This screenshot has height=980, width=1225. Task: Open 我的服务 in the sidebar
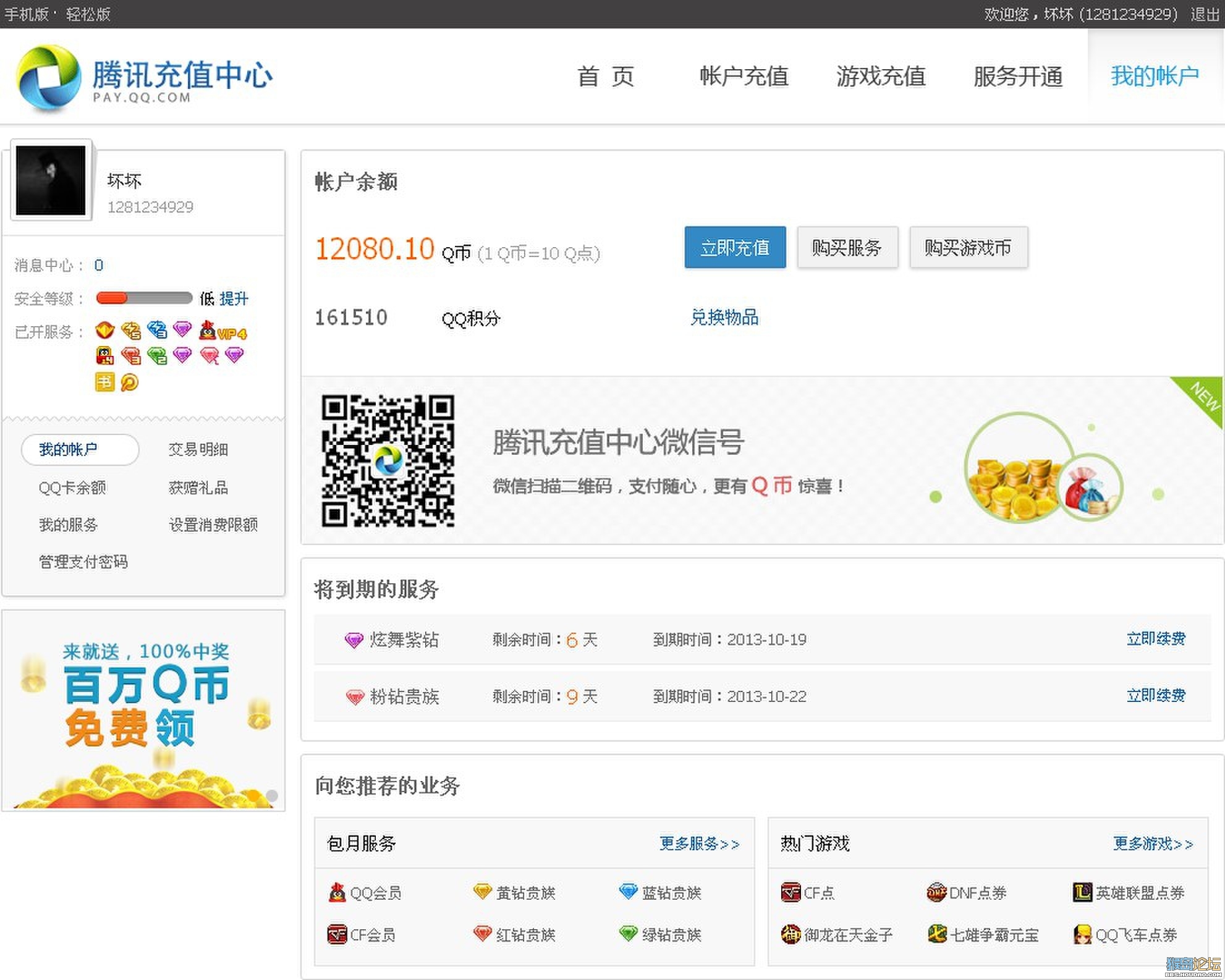coord(69,525)
